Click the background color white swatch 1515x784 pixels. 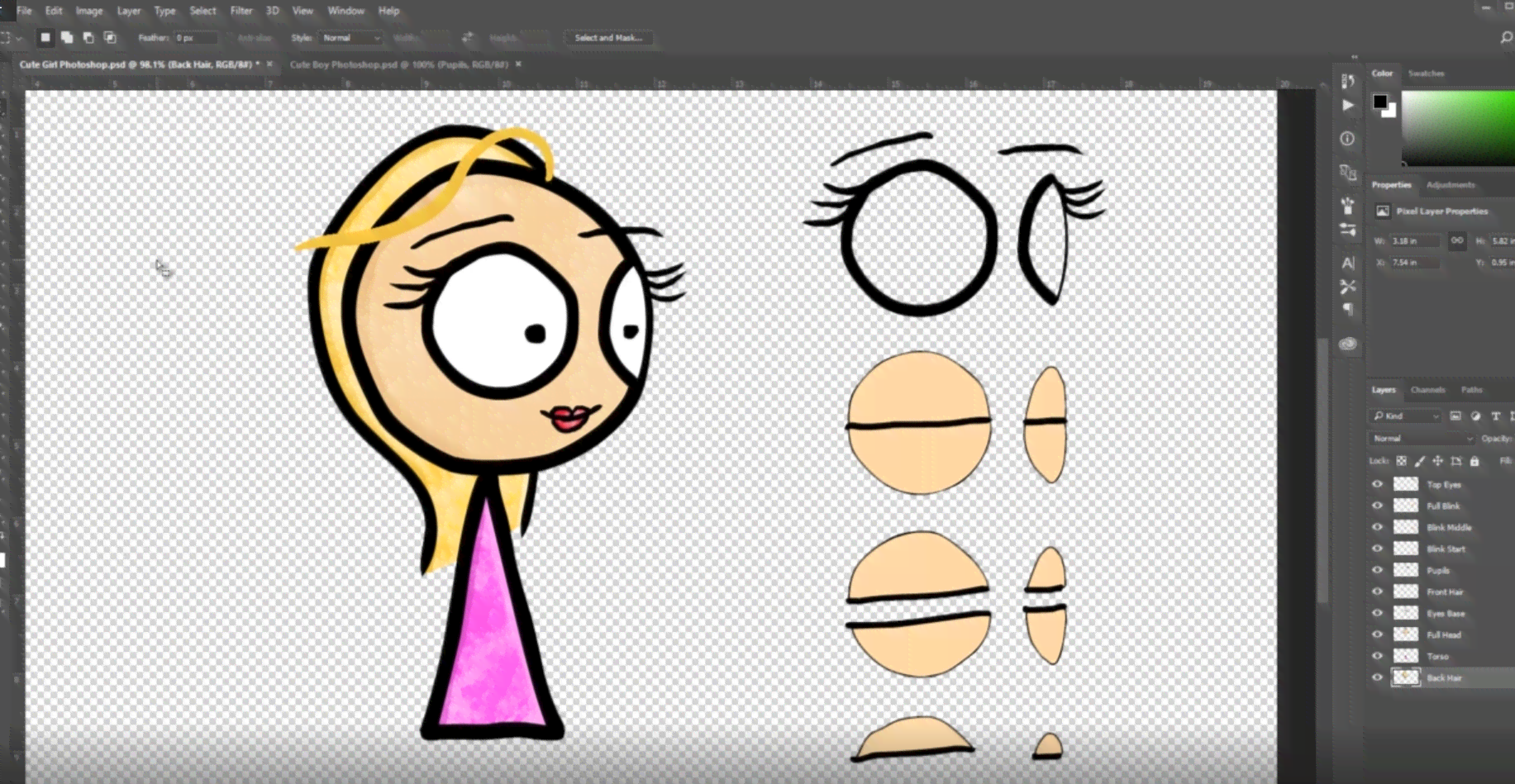(1390, 112)
